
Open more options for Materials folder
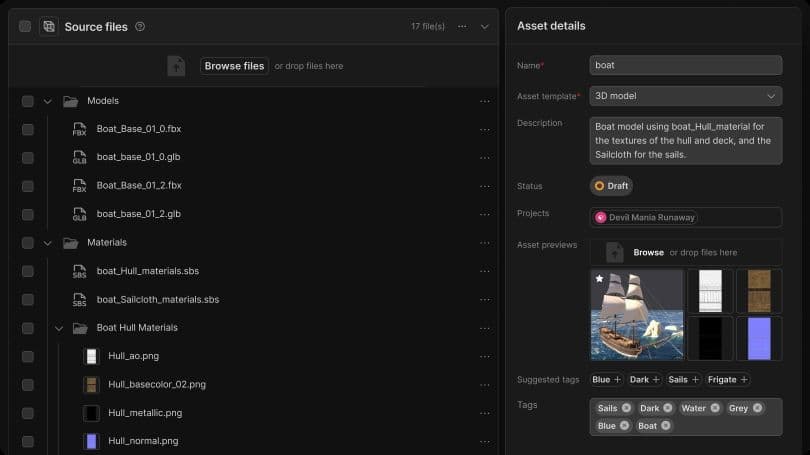click(485, 243)
